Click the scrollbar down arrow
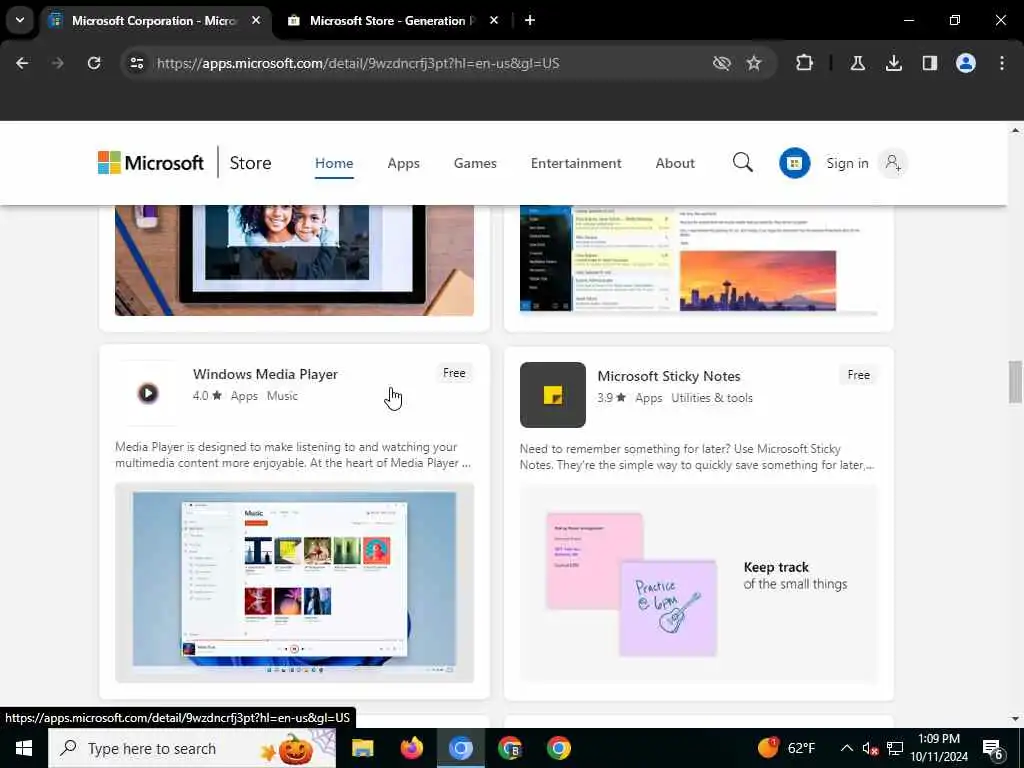Image resolution: width=1024 pixels, height=768 pixels. [1015, 719]
